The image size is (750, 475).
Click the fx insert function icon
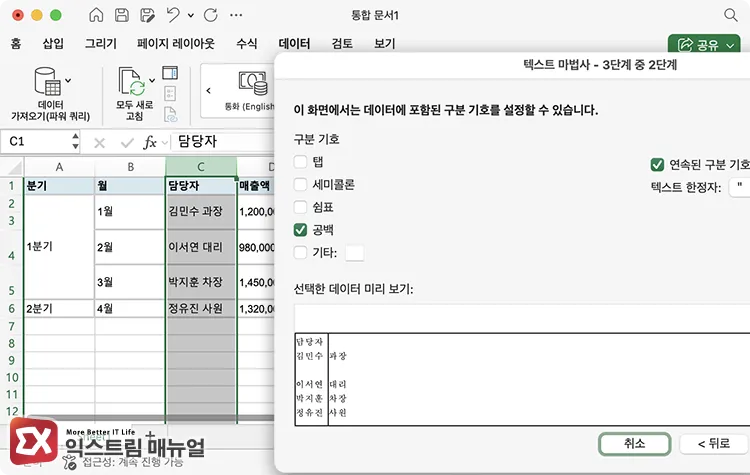(150, 143)
